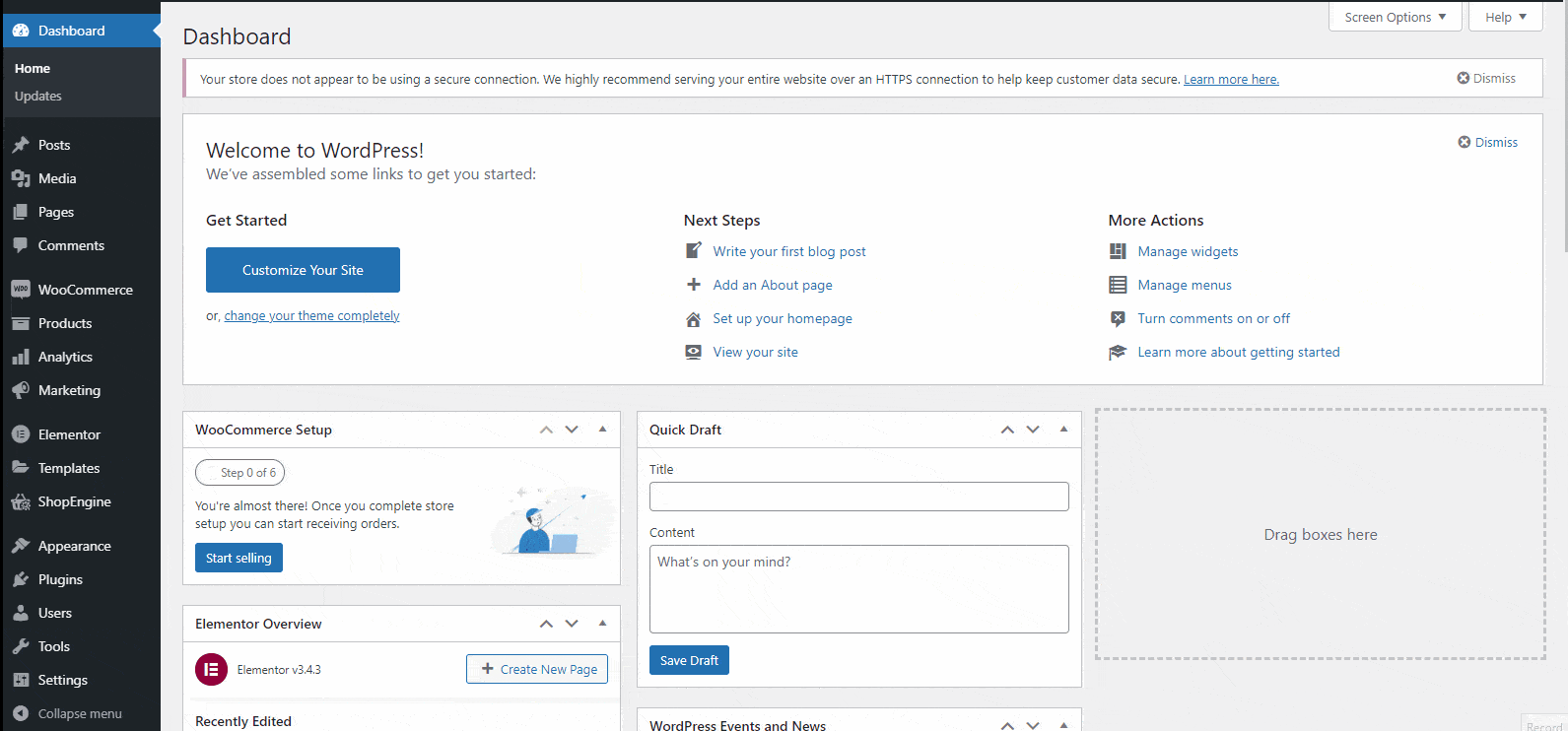
Task: Move WooCommerce Setup box down
Action: click(572, 430)
